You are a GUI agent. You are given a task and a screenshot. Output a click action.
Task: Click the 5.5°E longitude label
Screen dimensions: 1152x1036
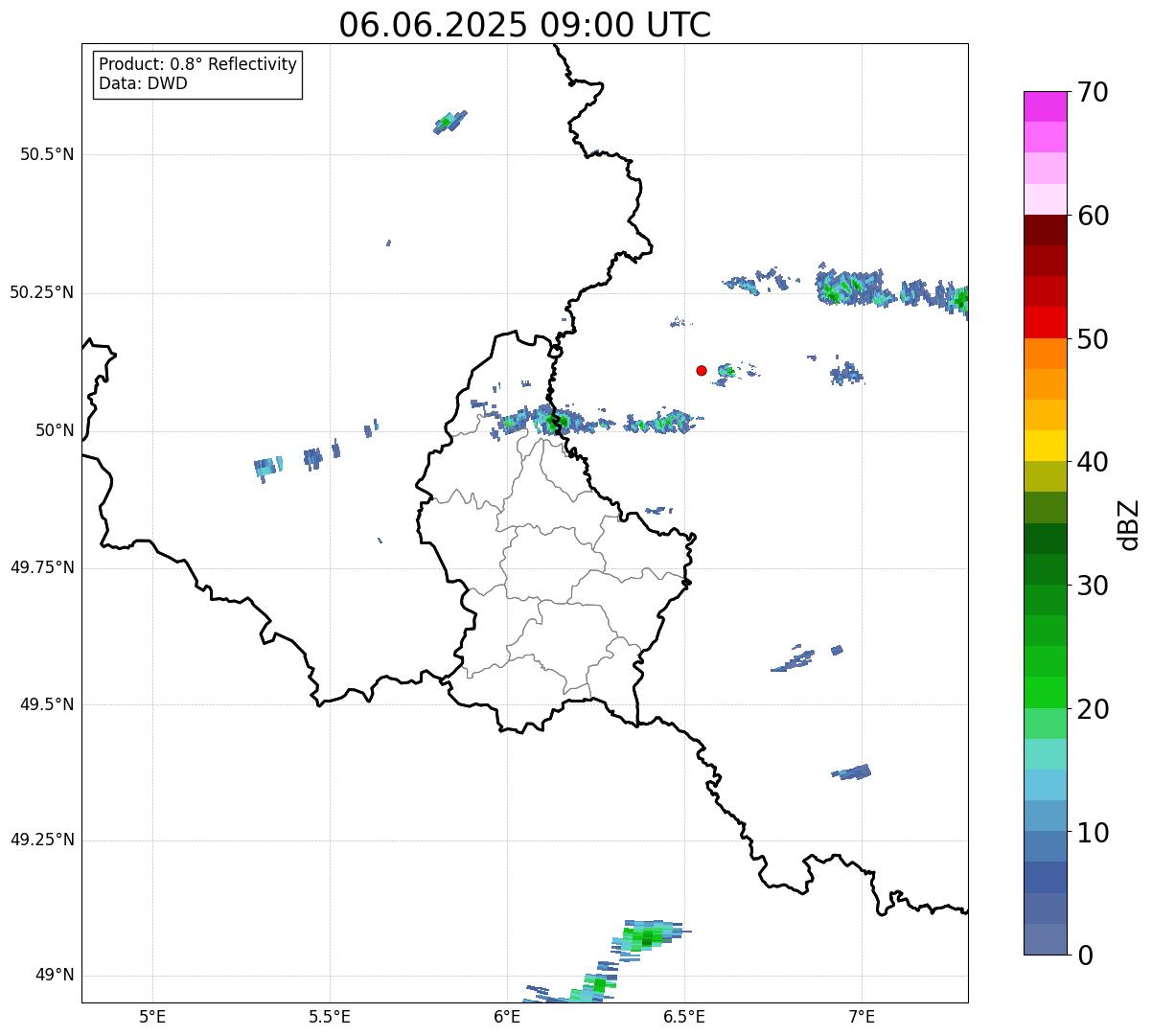pos(330,1017)
